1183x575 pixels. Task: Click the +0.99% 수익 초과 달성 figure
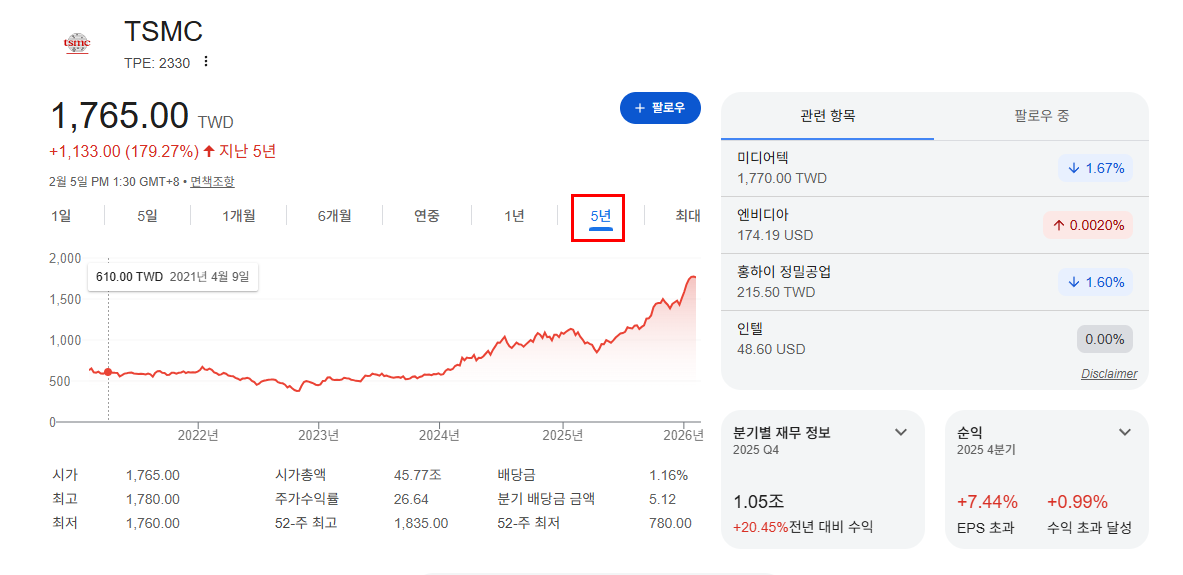(x=1077, y=502)
